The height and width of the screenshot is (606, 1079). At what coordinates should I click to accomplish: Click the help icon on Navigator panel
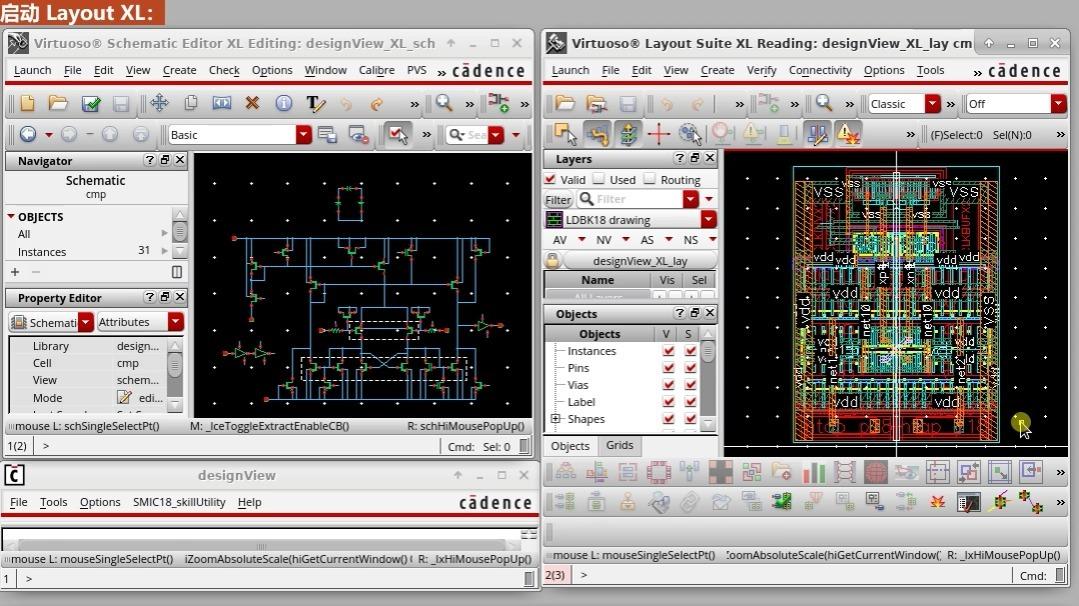[x=149, y=160]
